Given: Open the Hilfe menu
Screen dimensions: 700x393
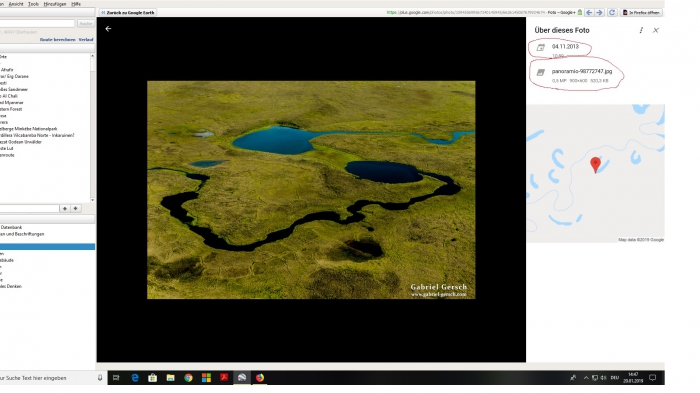Looking at the screenshot, I should click(76, 4).
